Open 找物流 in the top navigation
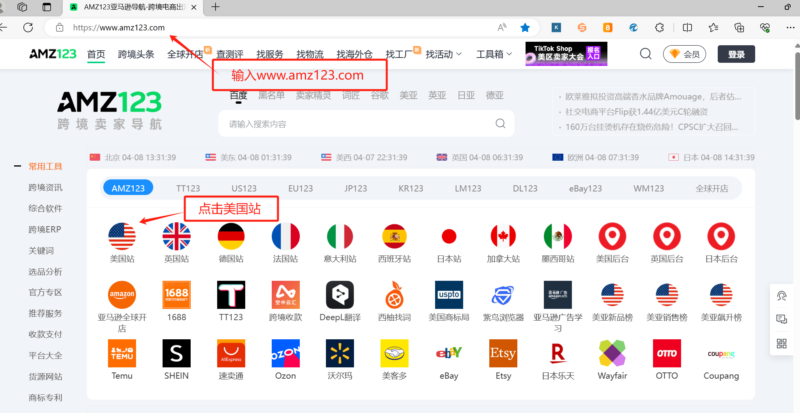 point(310,54)
